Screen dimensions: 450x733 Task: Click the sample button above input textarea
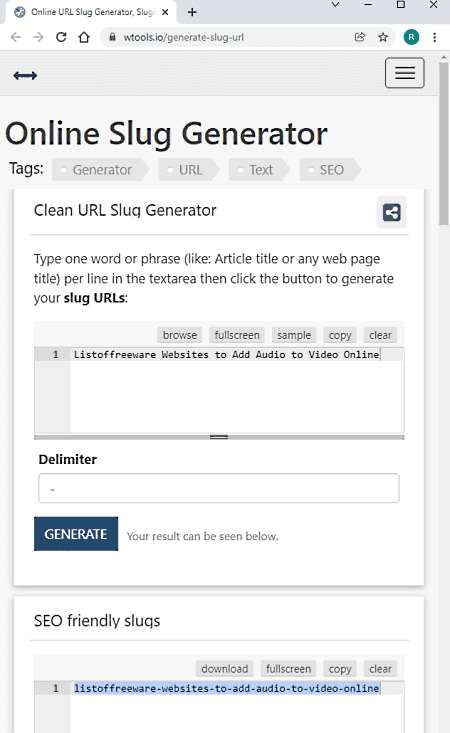294,335
